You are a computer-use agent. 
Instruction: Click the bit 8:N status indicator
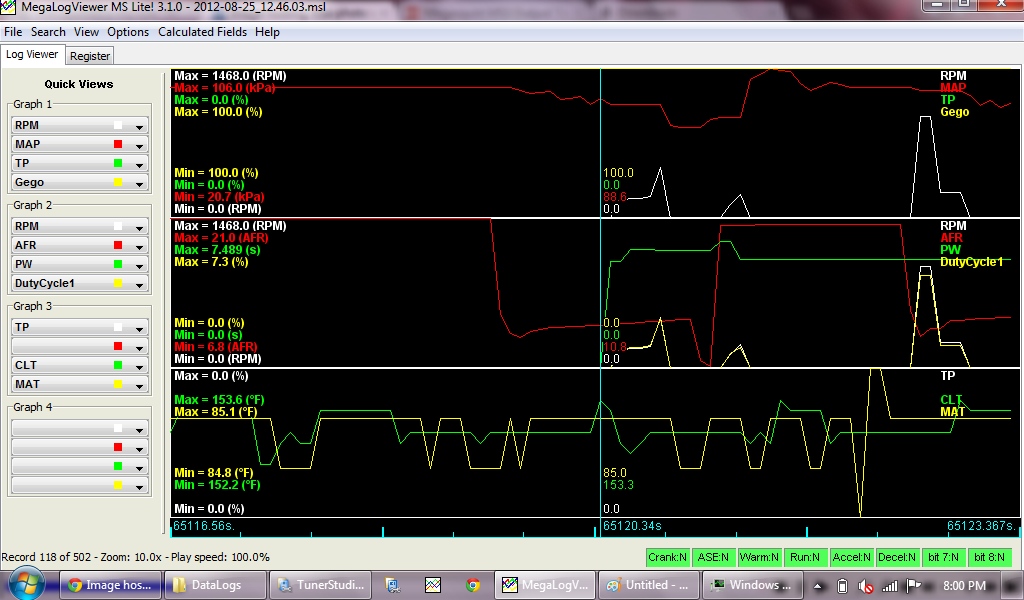989,558
